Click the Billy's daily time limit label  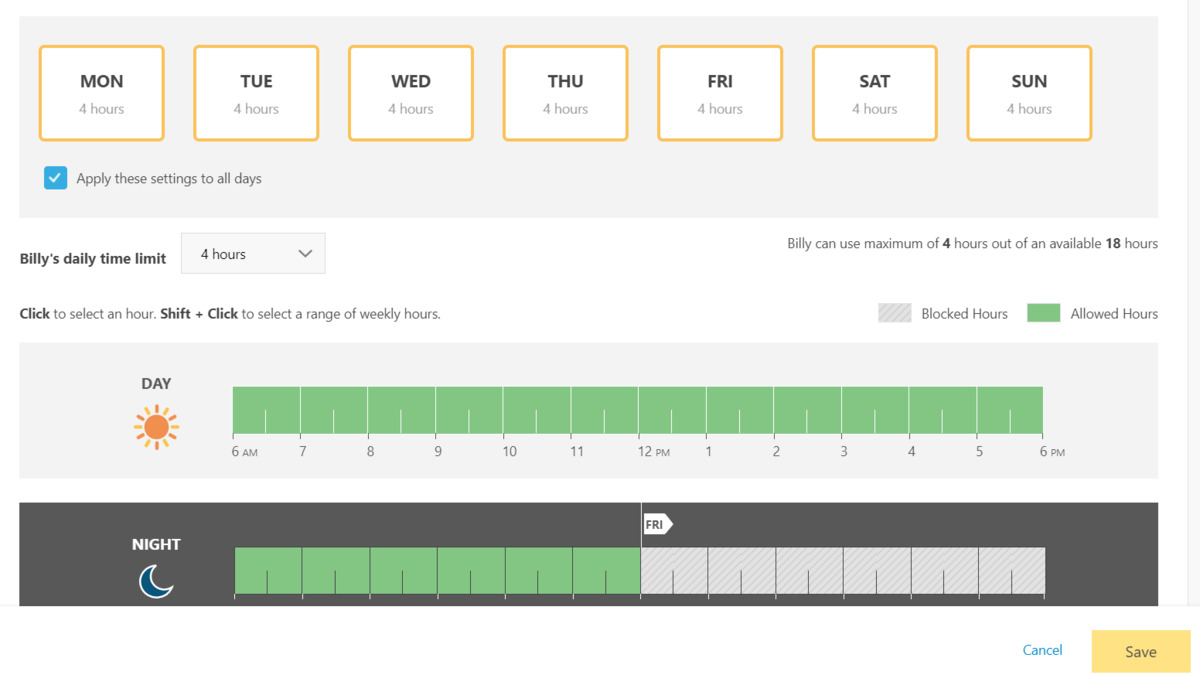93,258
